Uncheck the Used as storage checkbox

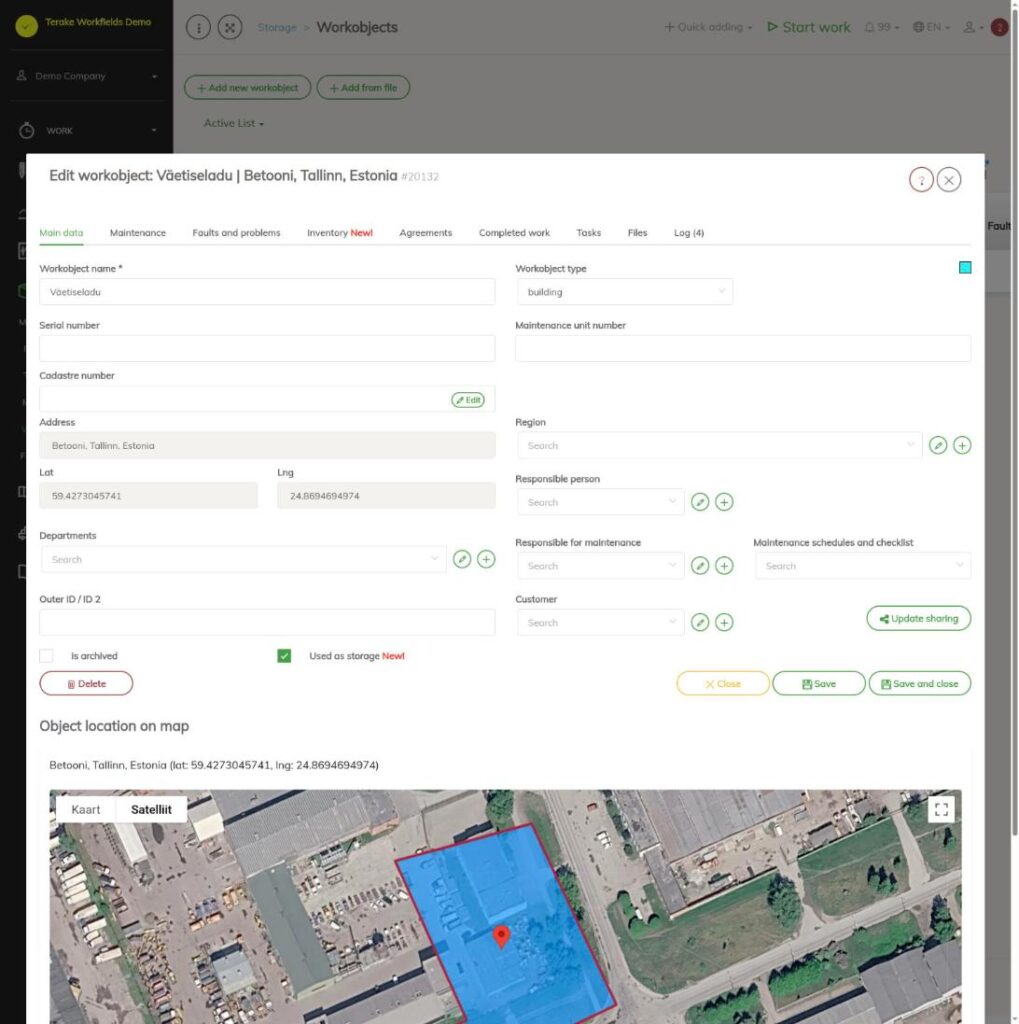284,656
